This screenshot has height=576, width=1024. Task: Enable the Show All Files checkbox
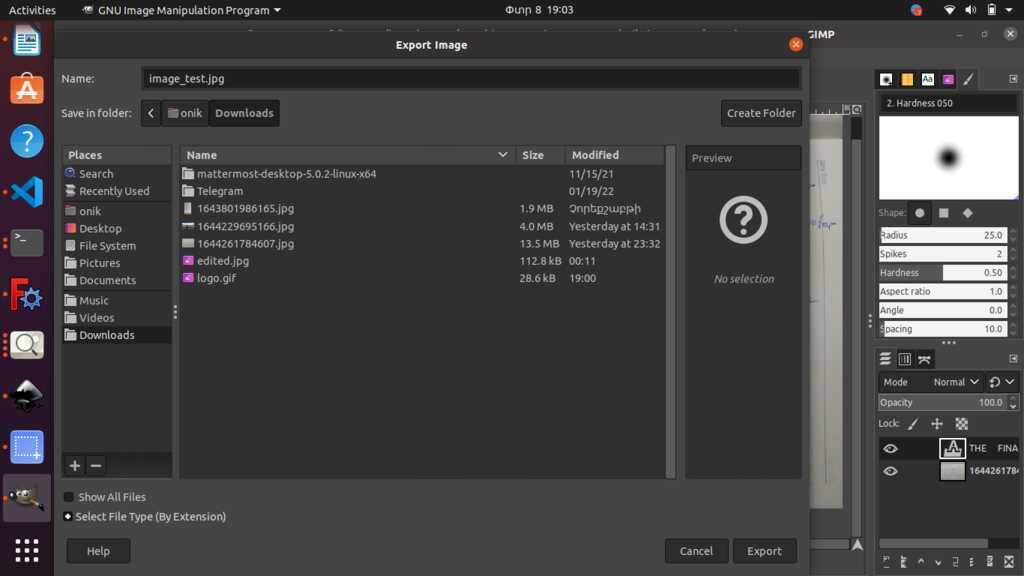pos(69,497)
